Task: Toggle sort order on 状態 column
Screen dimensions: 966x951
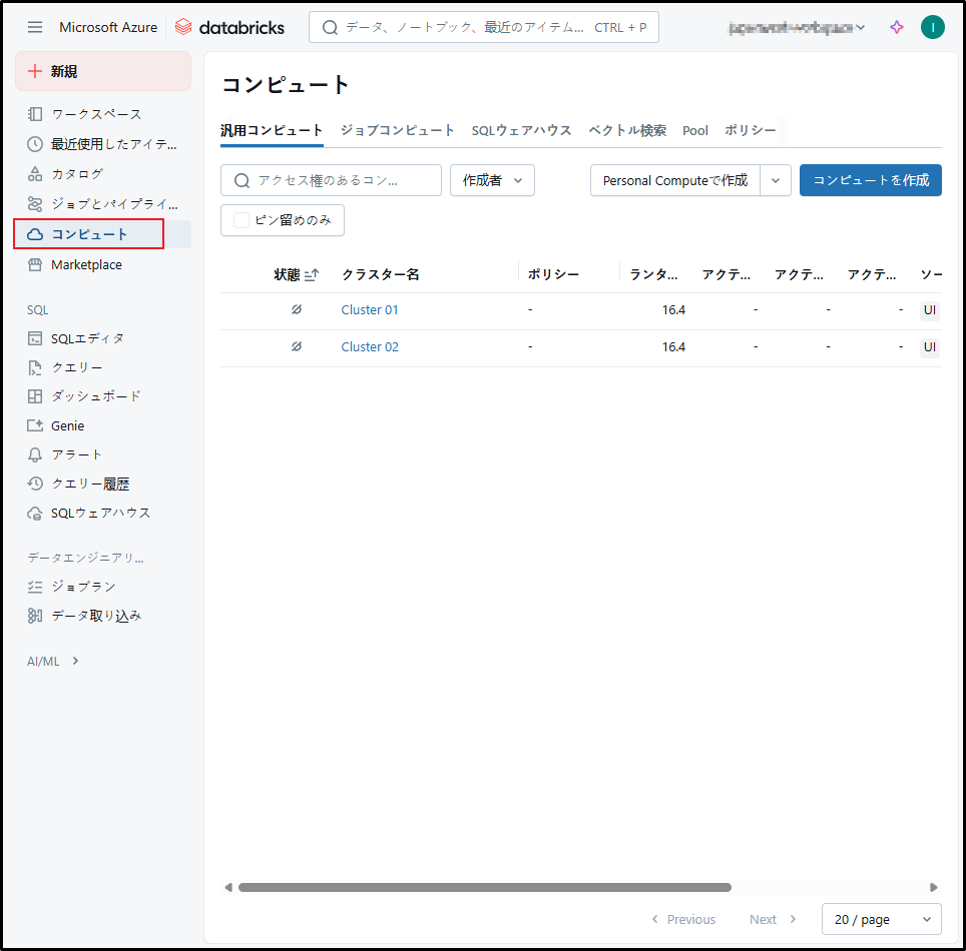Action: pos(311,275)
